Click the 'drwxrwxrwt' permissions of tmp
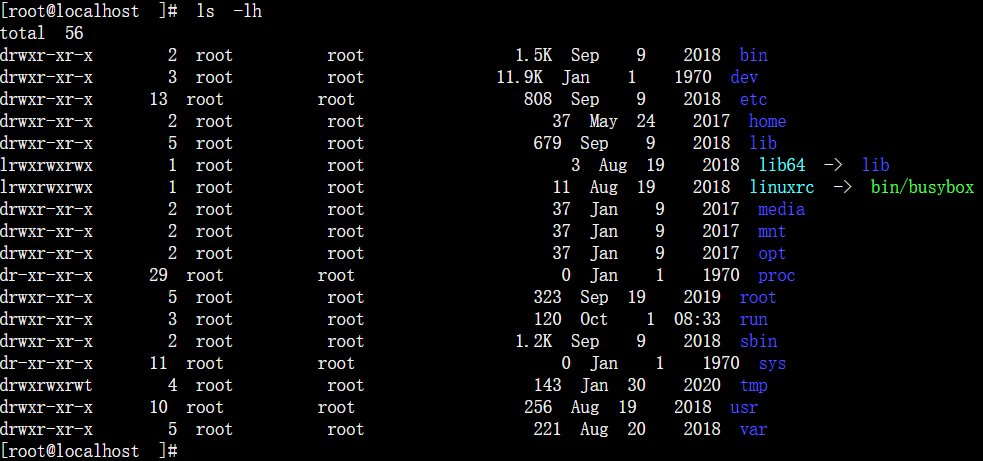This screenshot has height=461, width=983. pos(46,385)
